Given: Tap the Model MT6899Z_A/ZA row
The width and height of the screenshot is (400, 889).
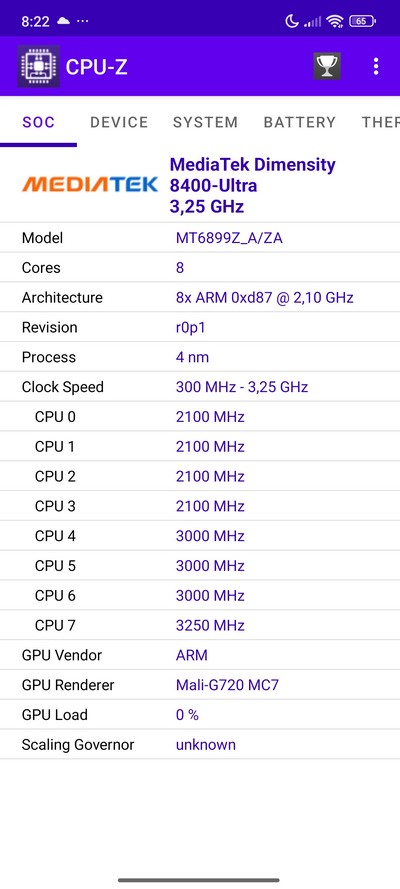Looking at the screenshot, I should click(200, 238).
